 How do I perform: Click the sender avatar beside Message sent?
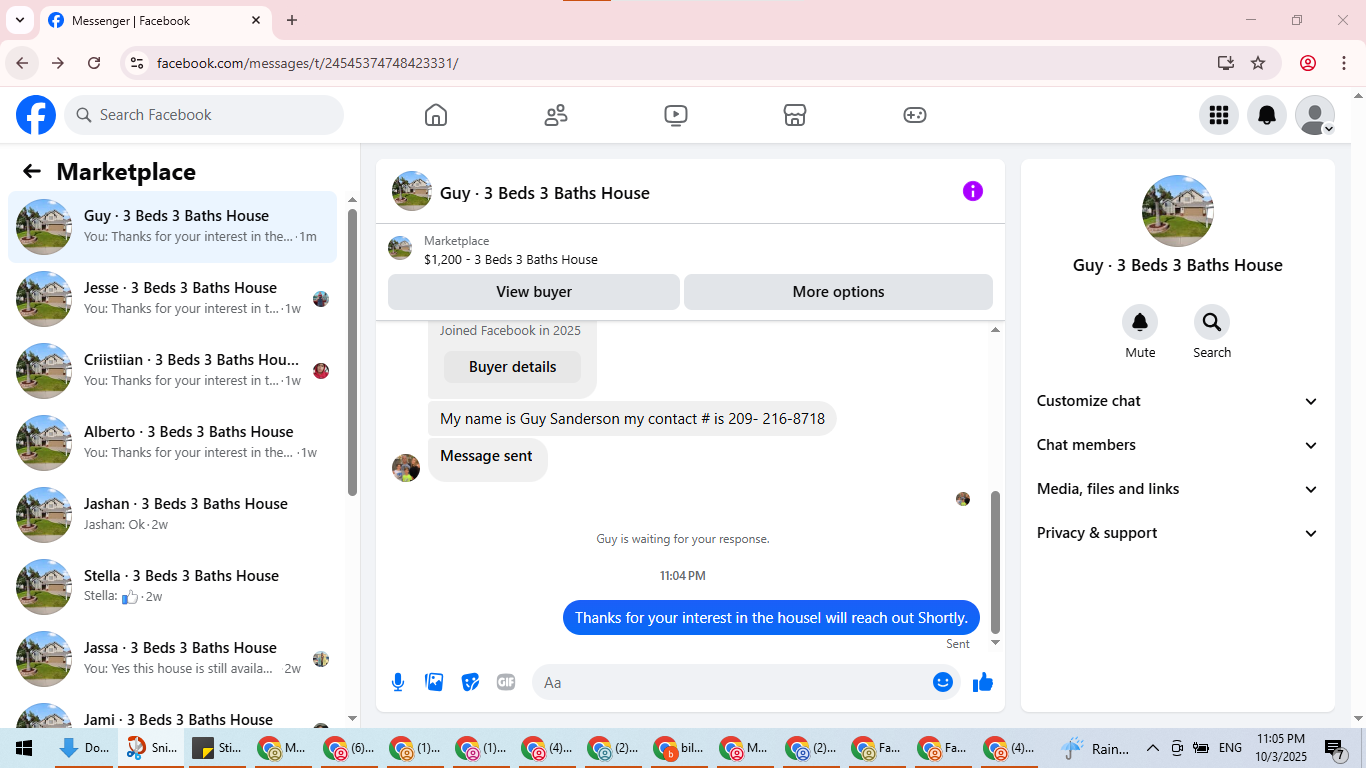(x=406, y=468)
